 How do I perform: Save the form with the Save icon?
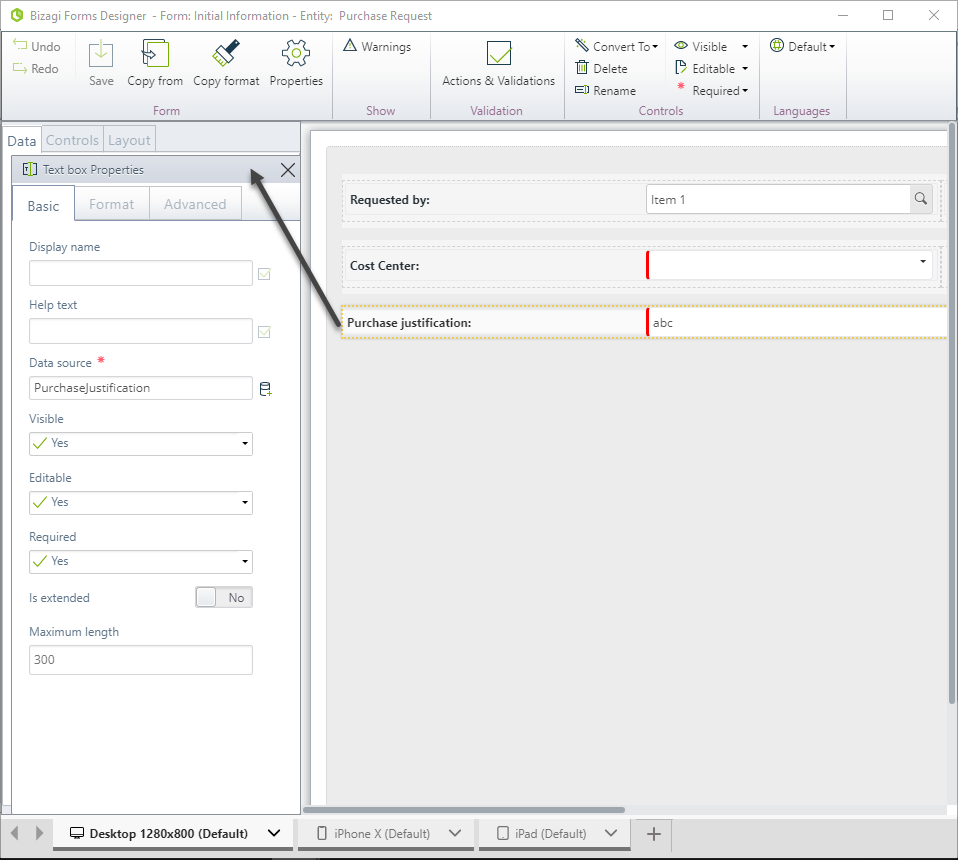click(x=101, y=54)
